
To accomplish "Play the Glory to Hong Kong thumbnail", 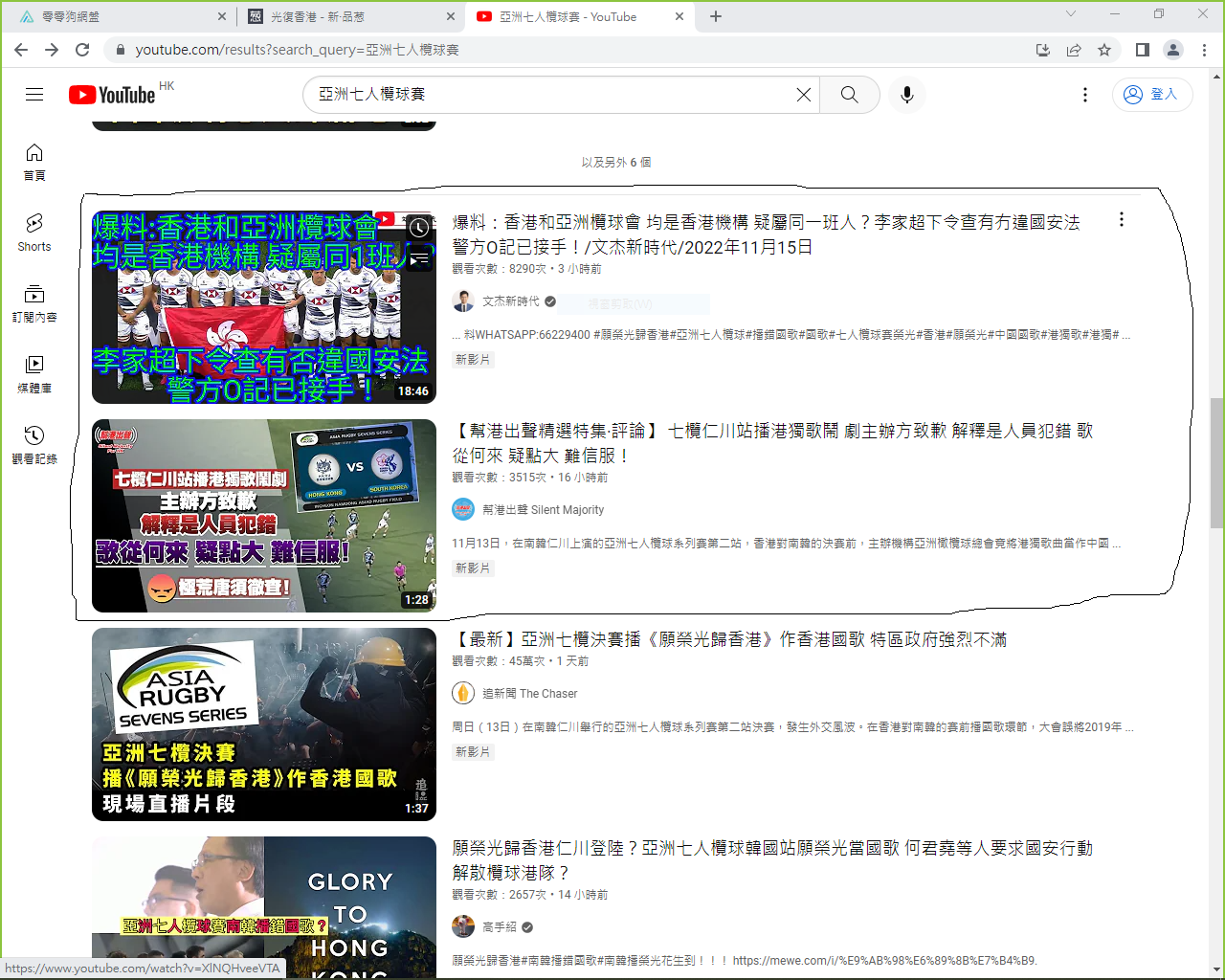I will point(264,907).
